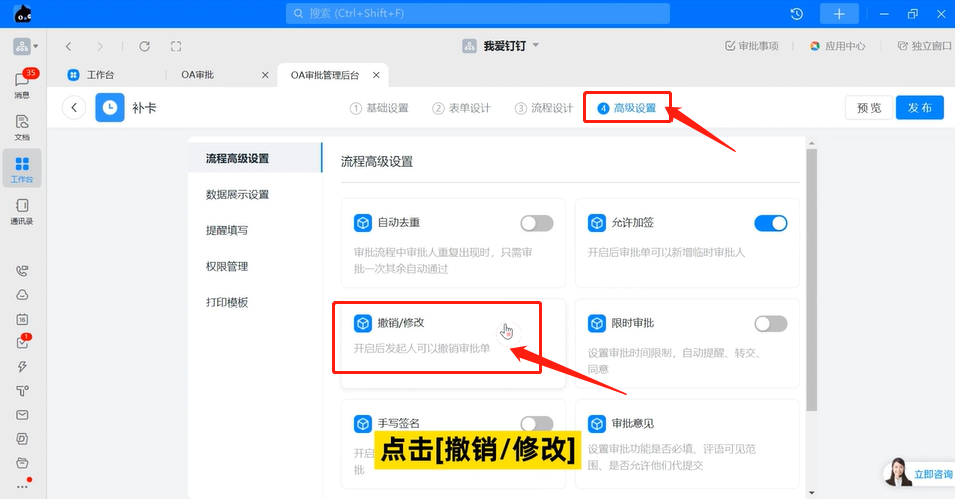Go to step 1 基础设置
The height and width of the screenshot is (499, 955).
[x=379, y=108]
